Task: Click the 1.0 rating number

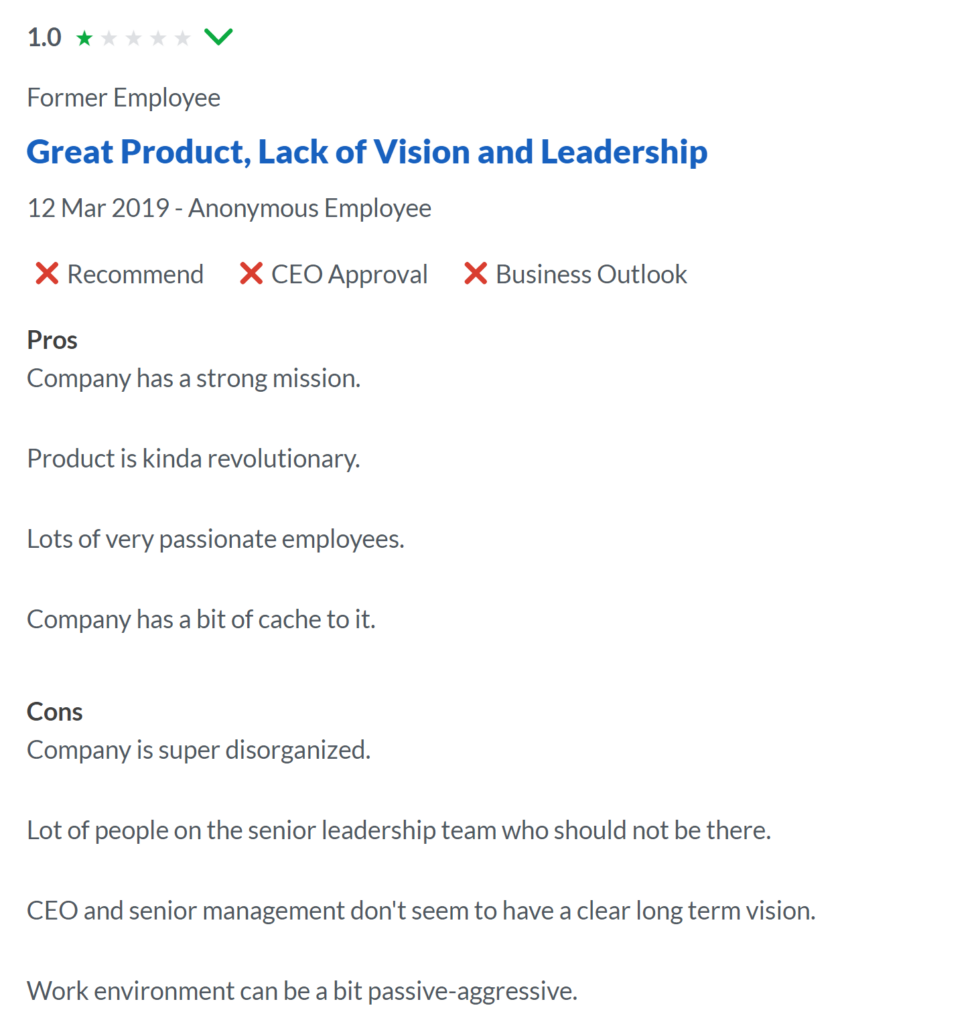Action: tap(44, 38)
